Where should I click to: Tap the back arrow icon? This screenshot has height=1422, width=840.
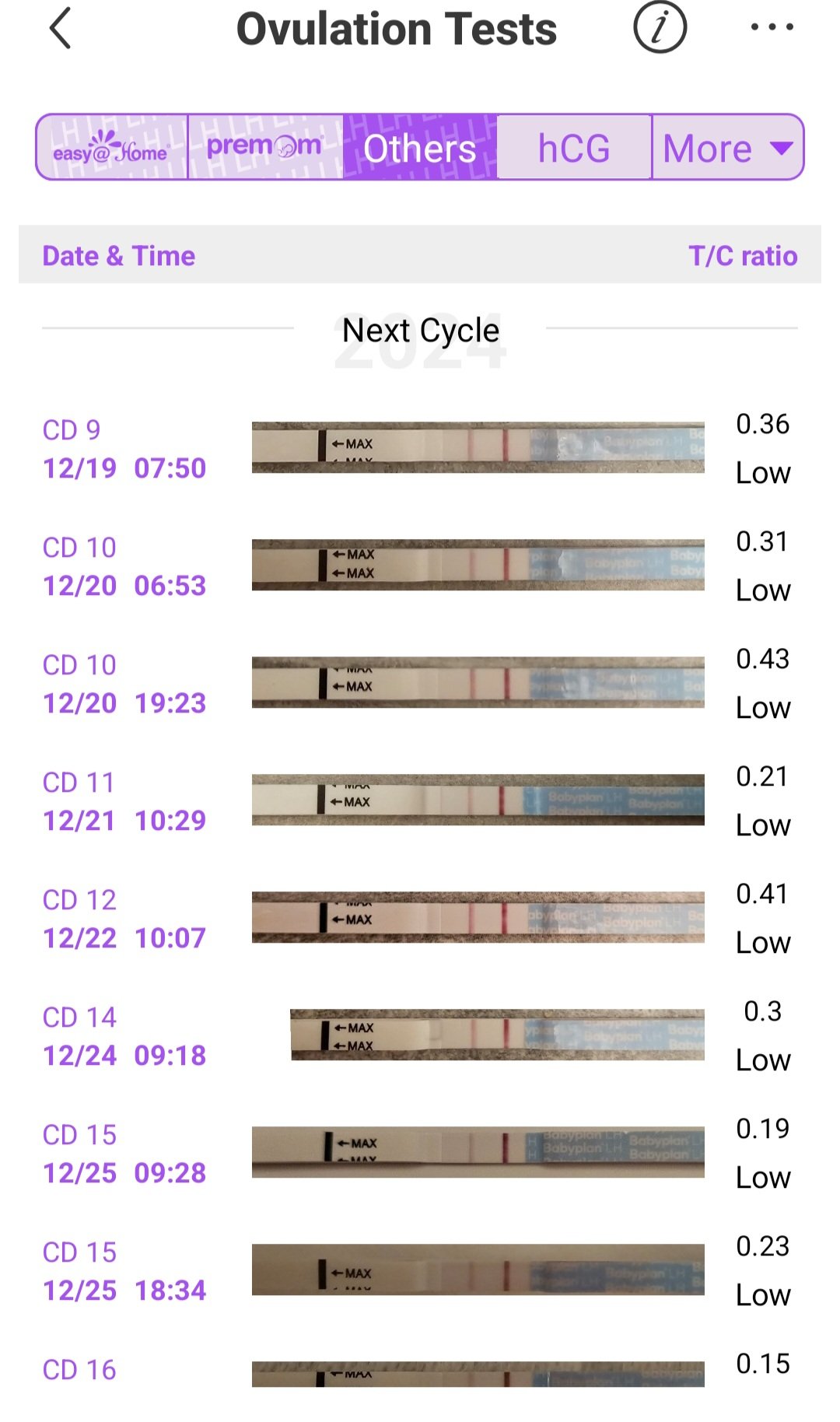click(61, 29)
